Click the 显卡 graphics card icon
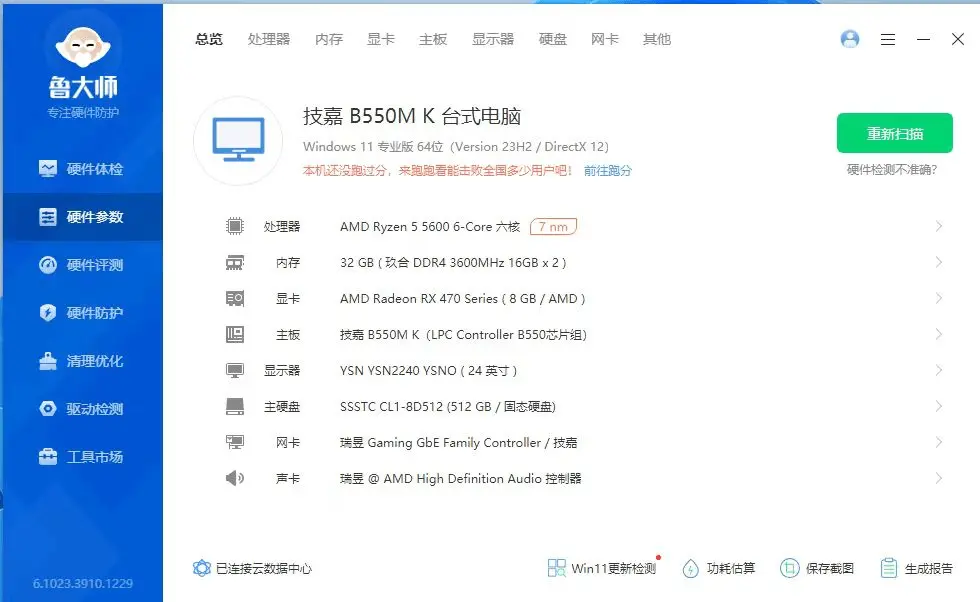Screen dimensions: 980x602 pos(235,299)
